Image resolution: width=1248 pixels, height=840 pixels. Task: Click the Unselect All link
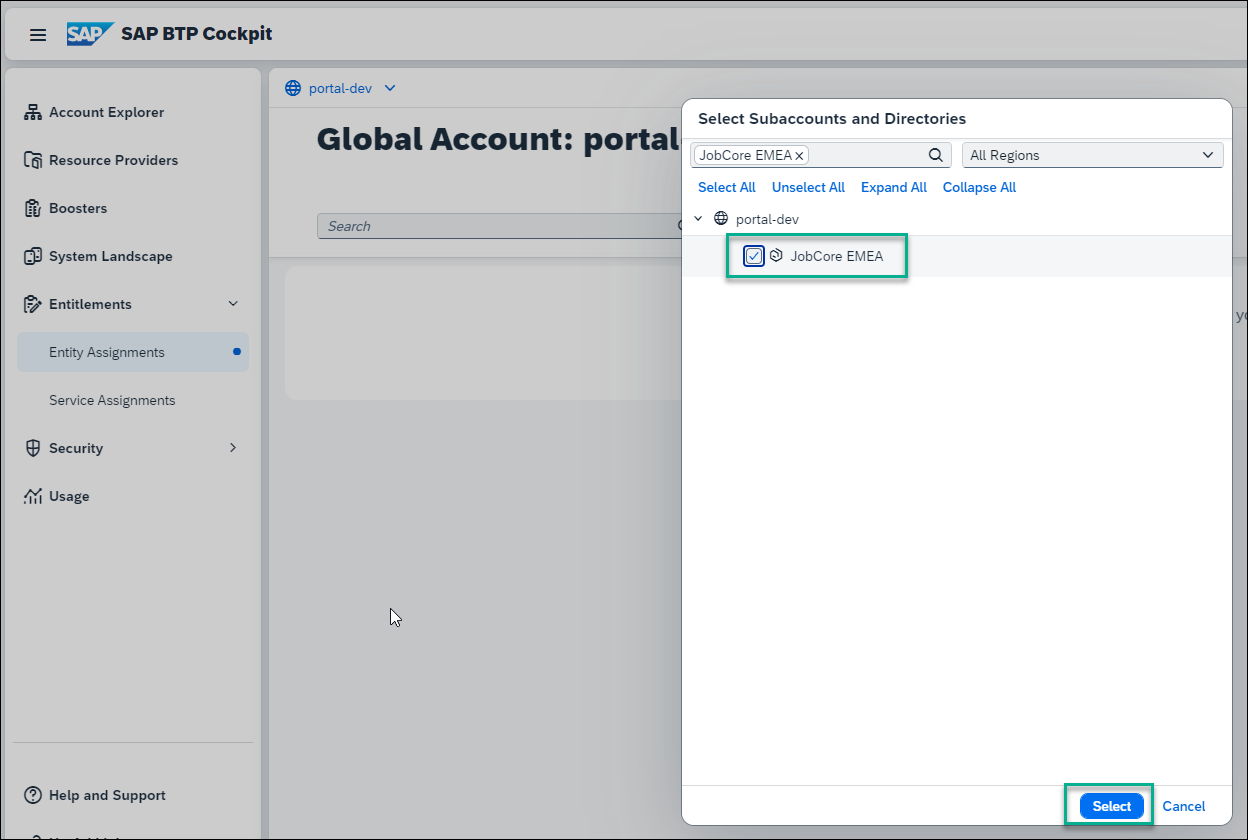point(808,187)
